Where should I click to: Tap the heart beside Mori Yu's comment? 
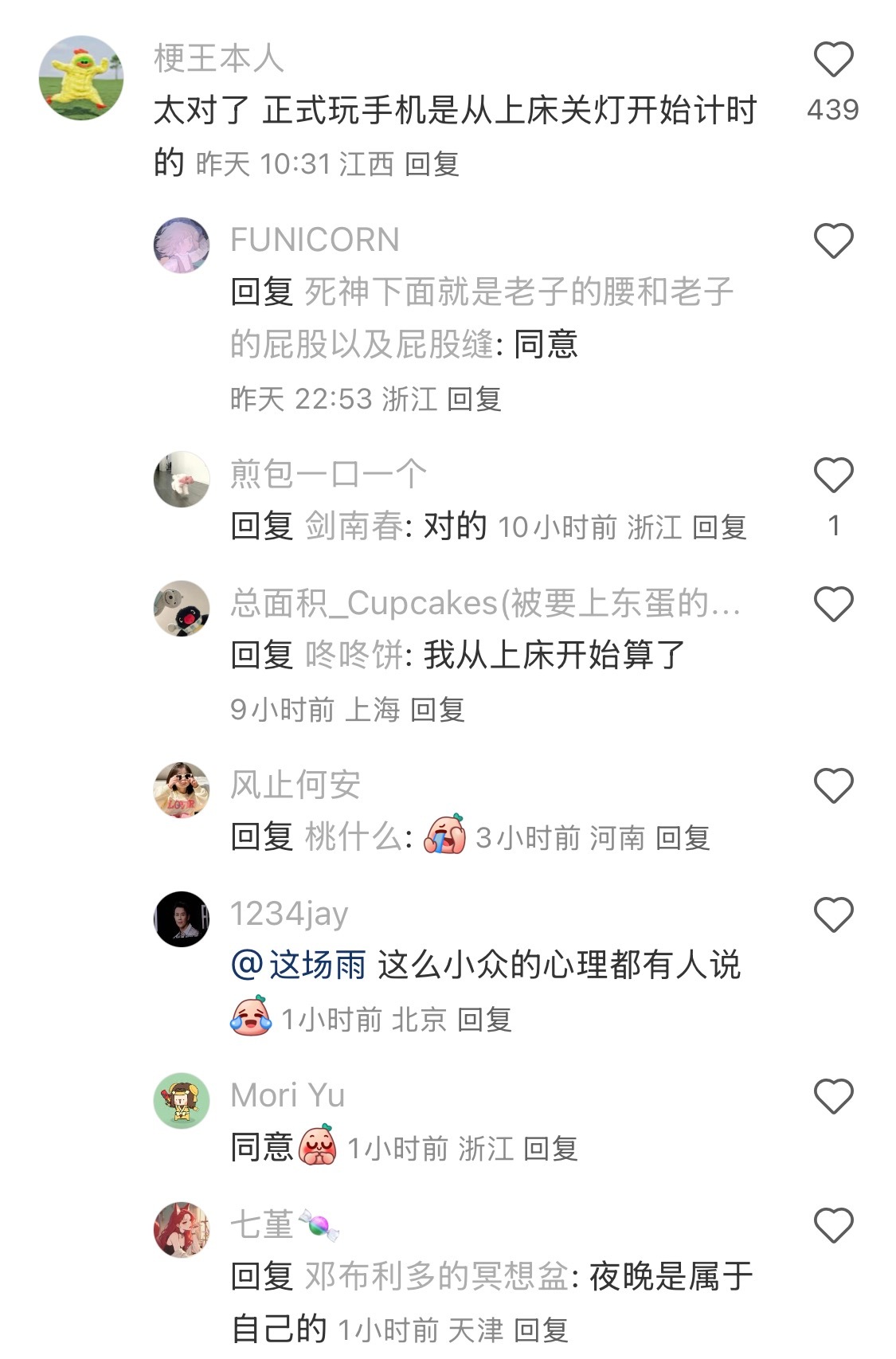point(833,1096)
